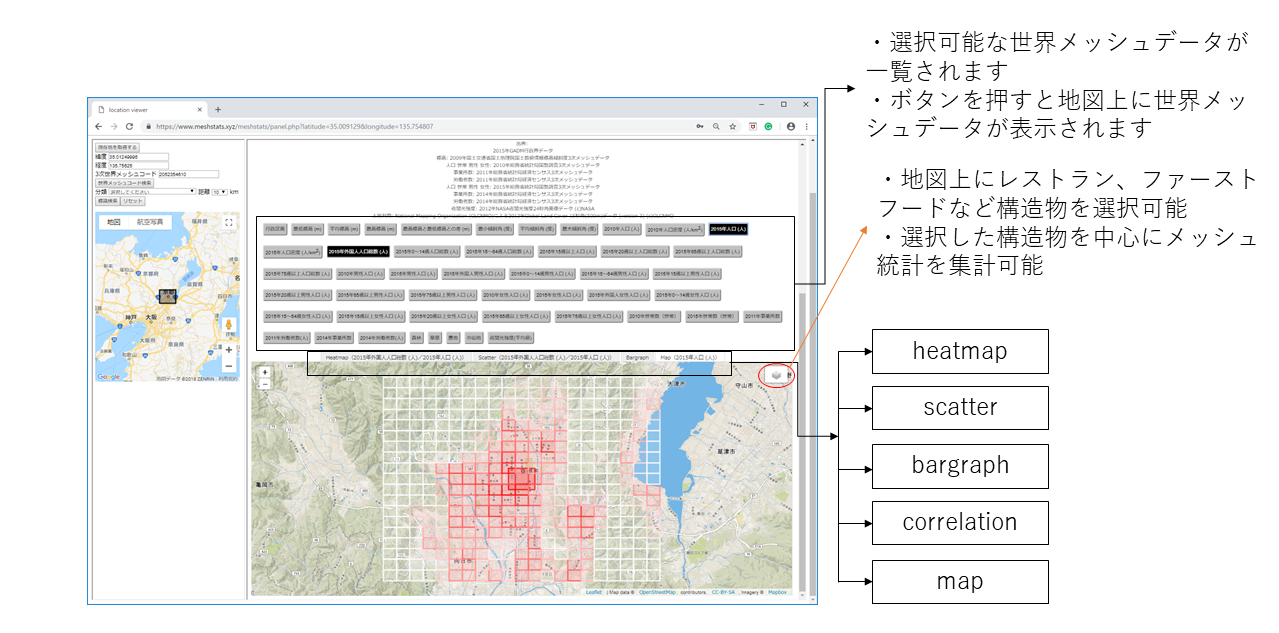Open the 分類 category dropdown
Screen dimensions: 1279x633
click(x=153, y=191)
